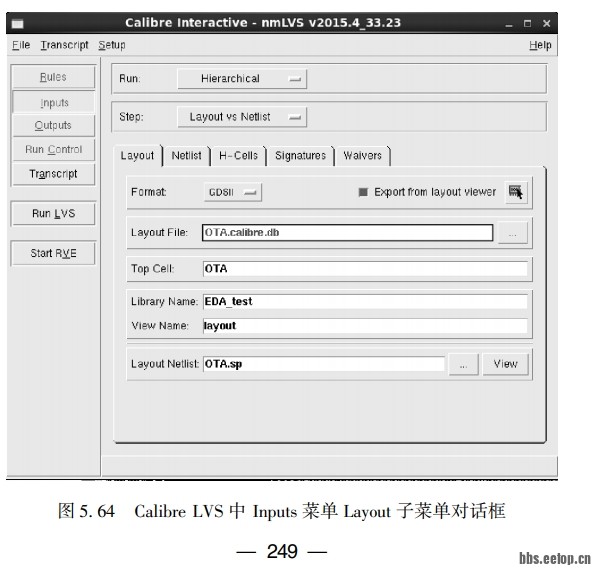Viewport: 596px width, 570px height.
Task: Click the View button for Layout Netlist
Action: 506,364
